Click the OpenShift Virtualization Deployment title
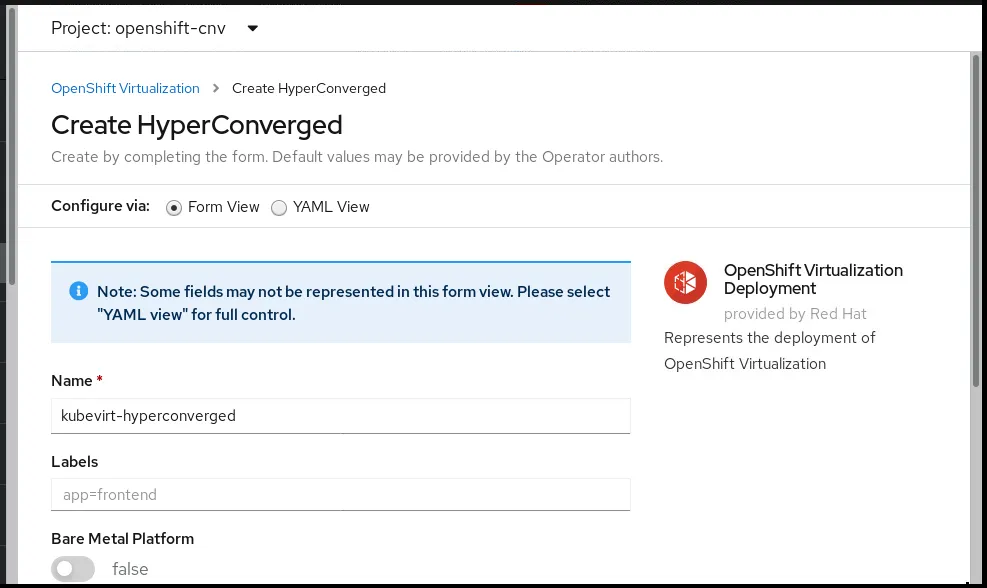This screenshot has height=588, width=987. 813,279
